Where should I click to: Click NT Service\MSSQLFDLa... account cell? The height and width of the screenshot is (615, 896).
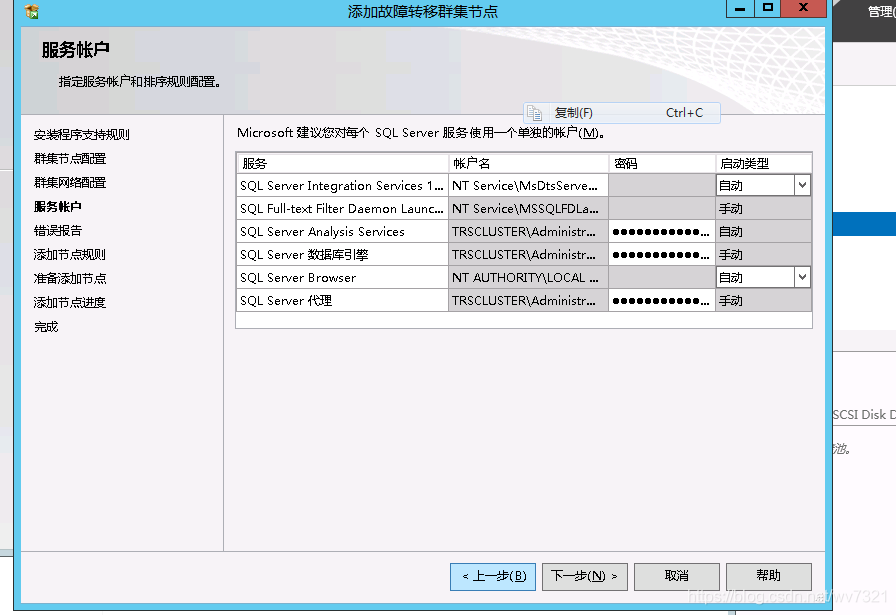[529, 209]
